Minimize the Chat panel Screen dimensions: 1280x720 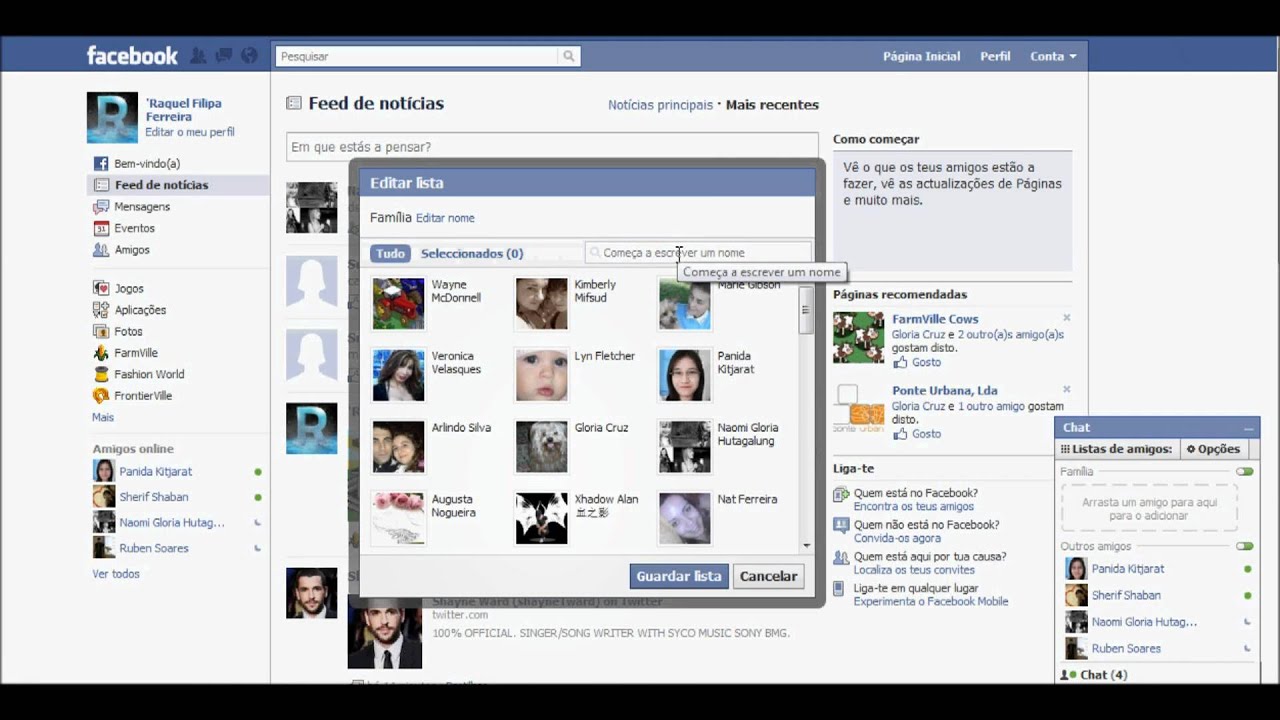click(x=1248, y=428)
